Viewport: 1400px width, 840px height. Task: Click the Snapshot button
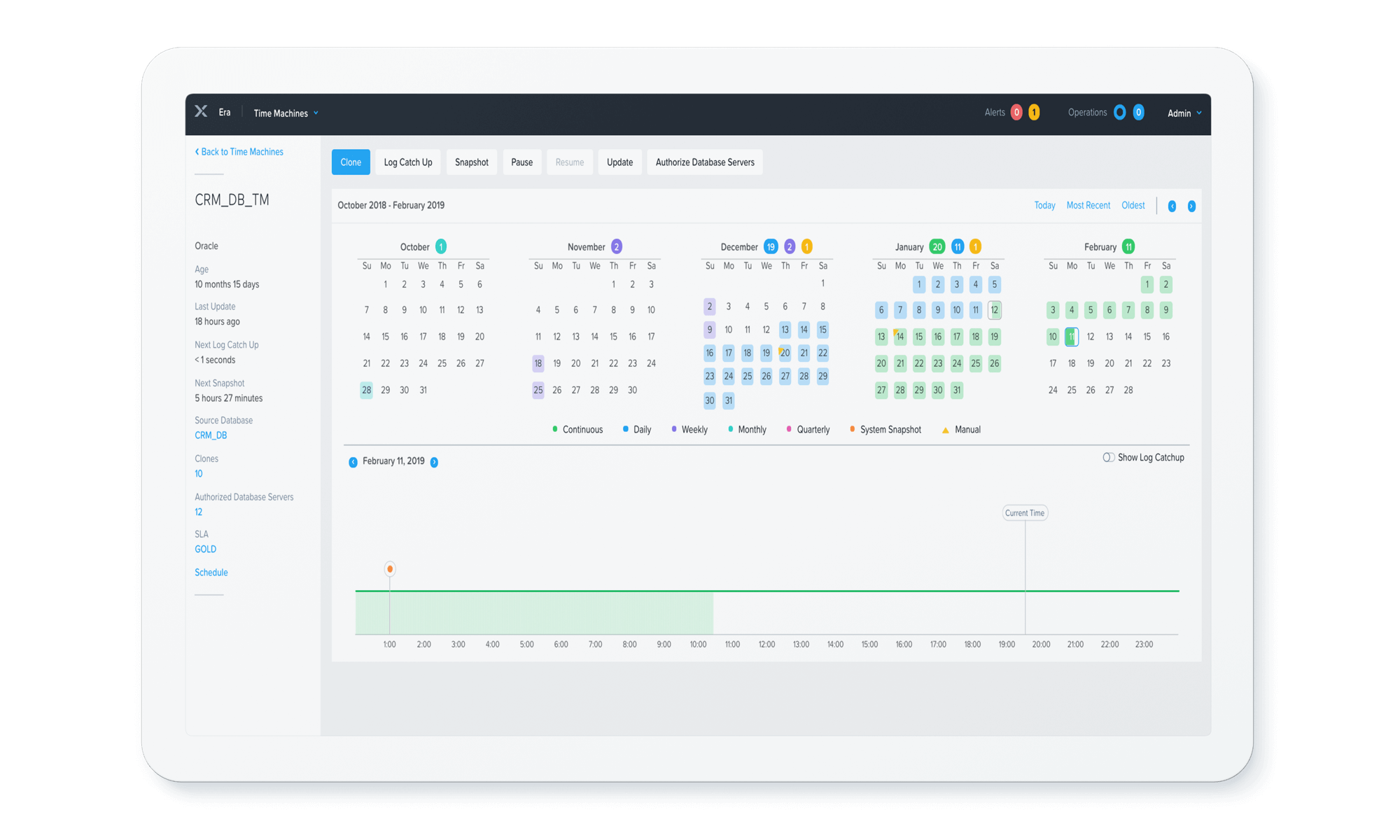coord(472,162)
